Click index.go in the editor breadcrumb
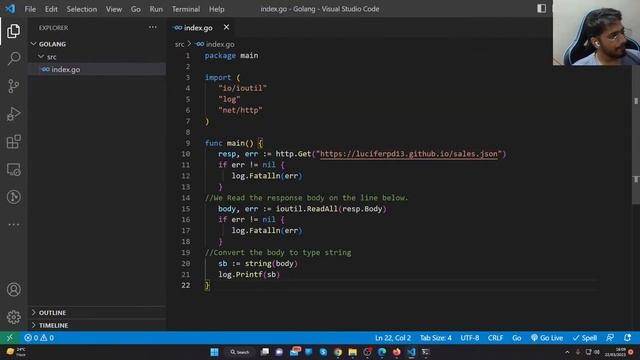 coord(220,44)
